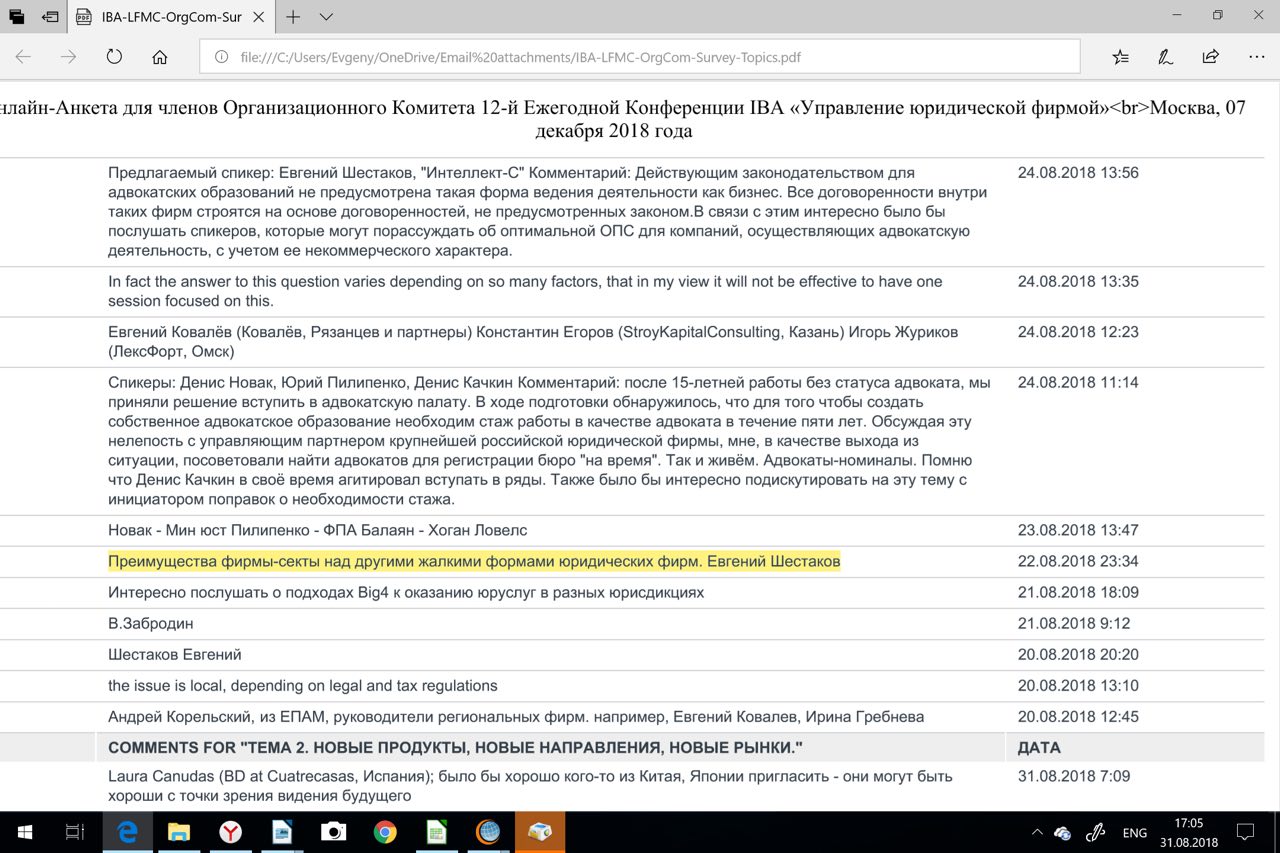1280x853 pixels.
Task: Show site information in the address bar
Action: click(221, 57)
